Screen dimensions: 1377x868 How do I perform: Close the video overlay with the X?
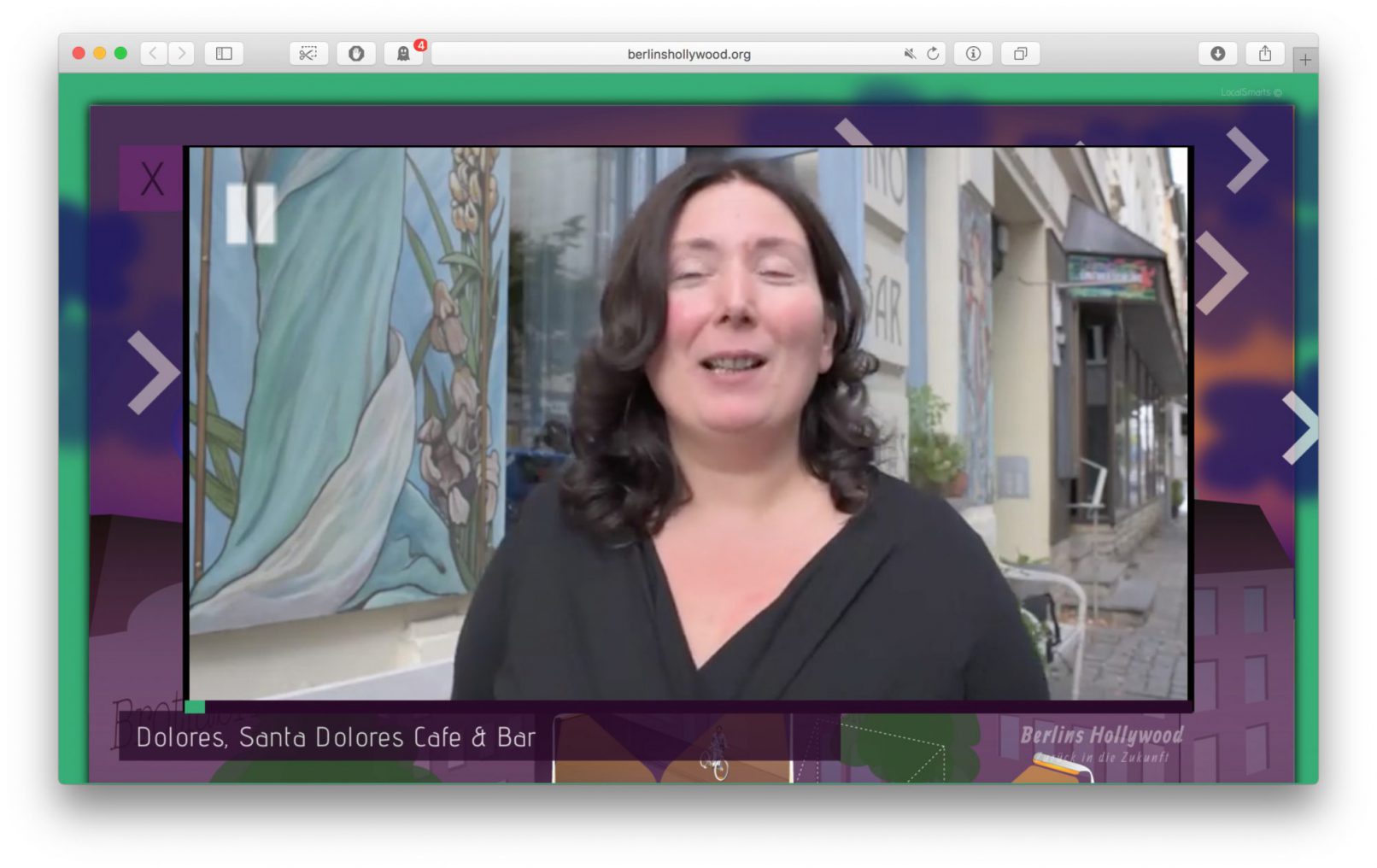151,179
